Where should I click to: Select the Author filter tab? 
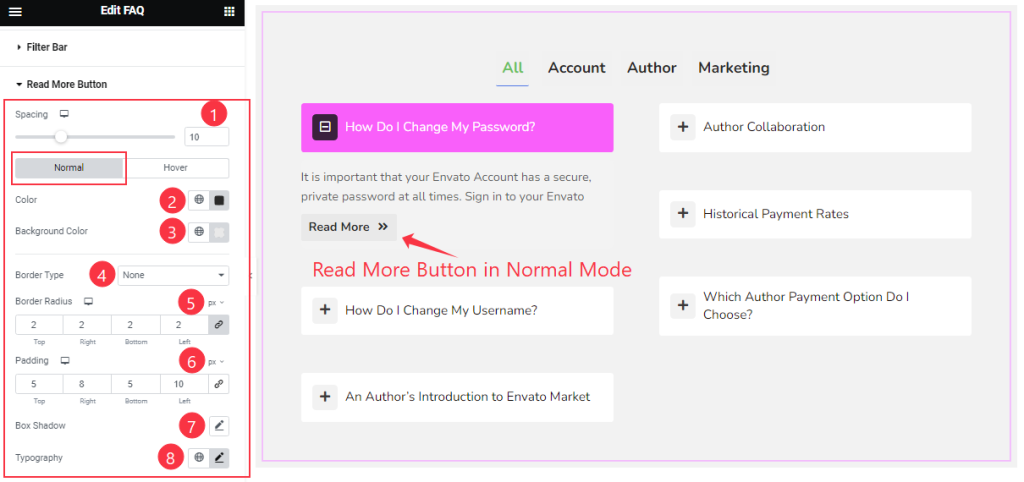click(652, 68)
